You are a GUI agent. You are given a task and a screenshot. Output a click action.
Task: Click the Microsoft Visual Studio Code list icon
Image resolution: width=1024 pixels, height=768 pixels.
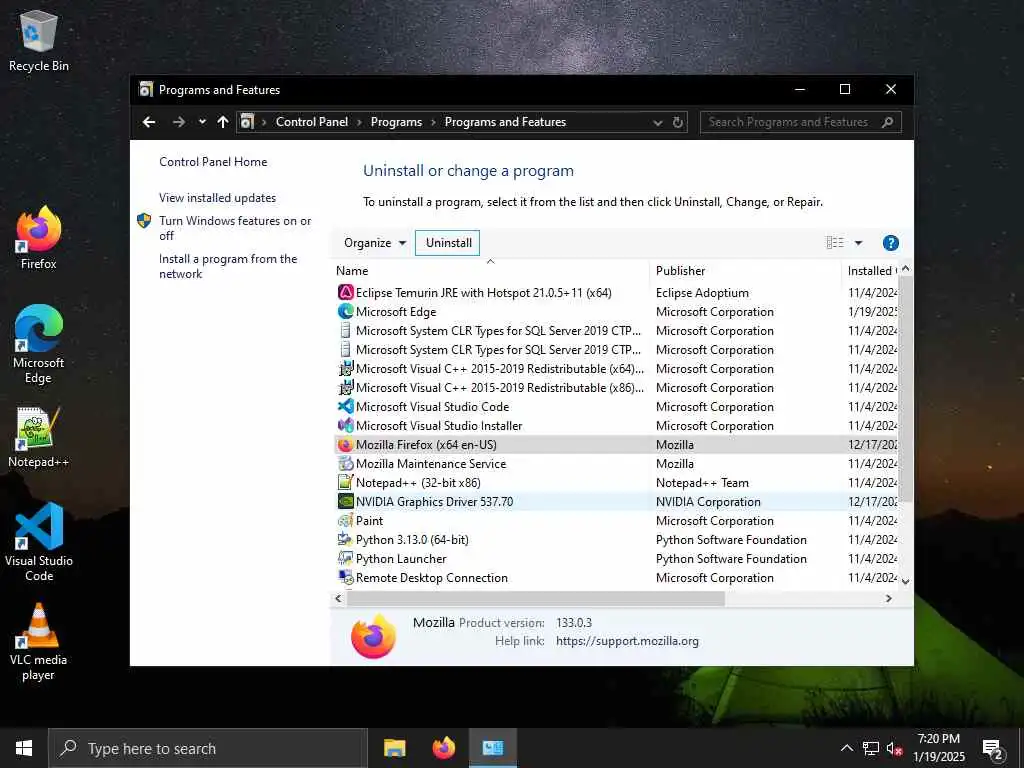tap(345, 406)
